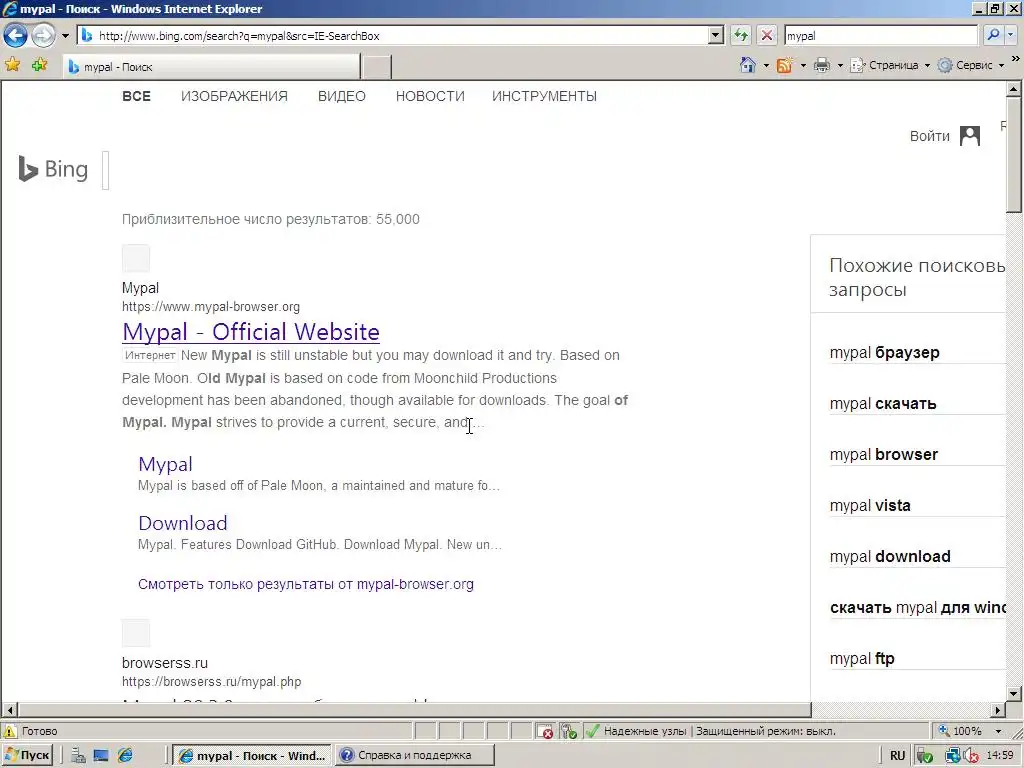Show more toolbar commands chevron
This screenshot has height=768, width=1024.
point(1016,59)
